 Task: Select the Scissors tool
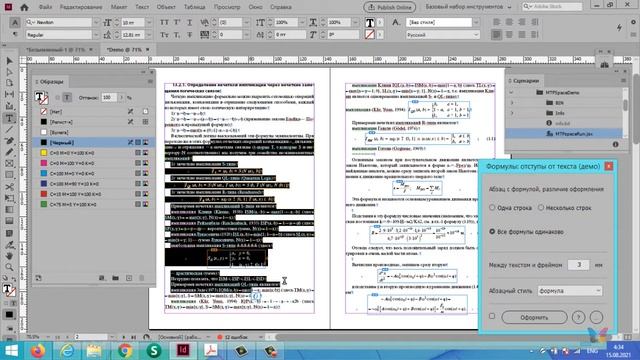pos(9,187)
